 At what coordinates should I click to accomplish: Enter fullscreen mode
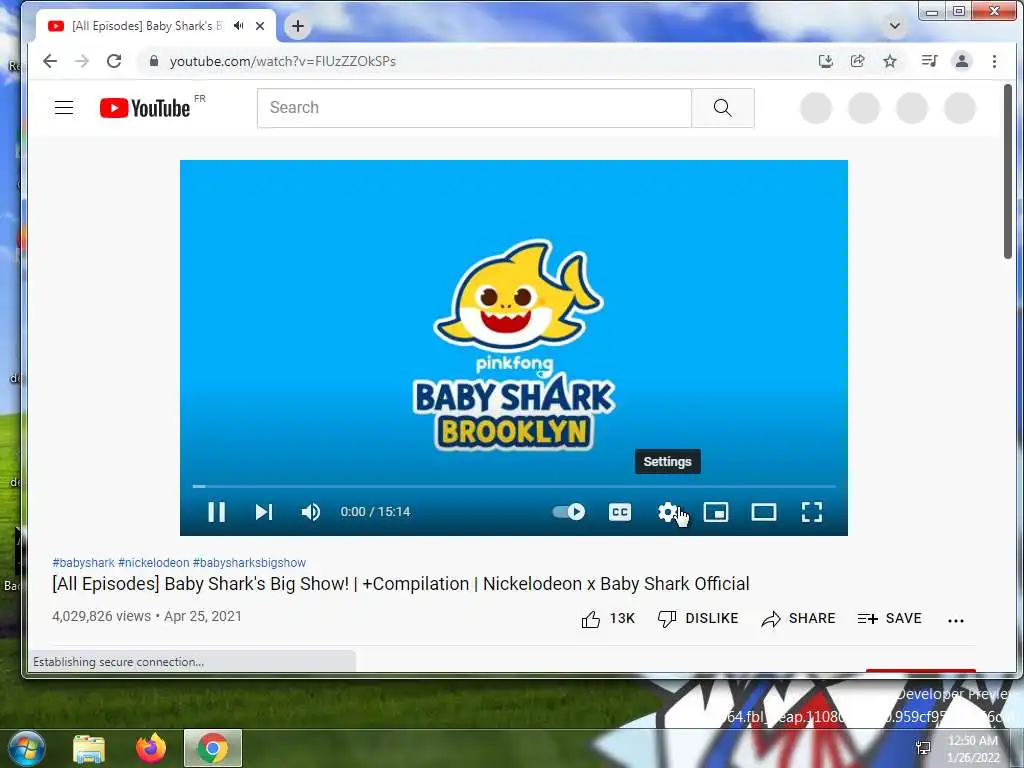tap(812, 512)
